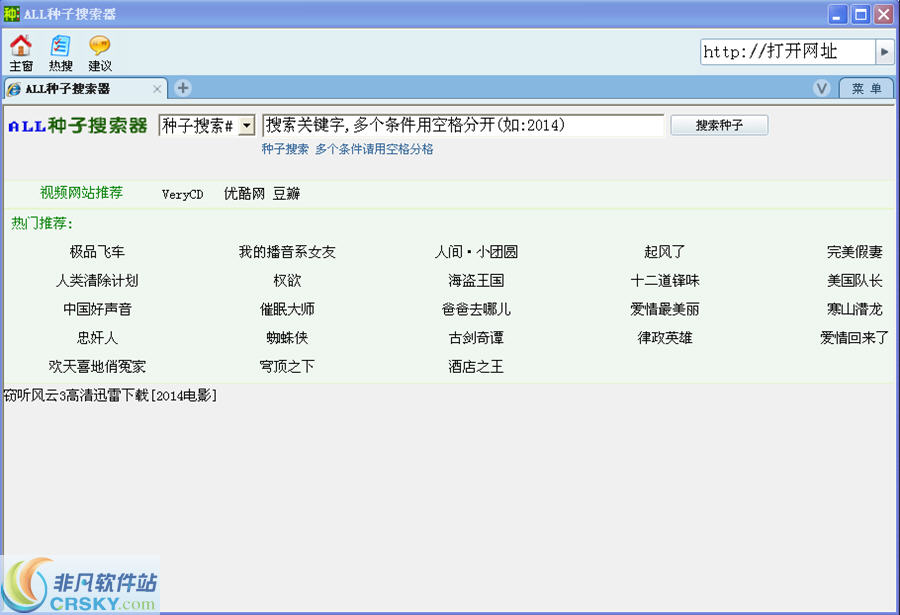900x615 pixels.
Task: Click 爱情最美丽 recommendation
Action: [665, 309]
